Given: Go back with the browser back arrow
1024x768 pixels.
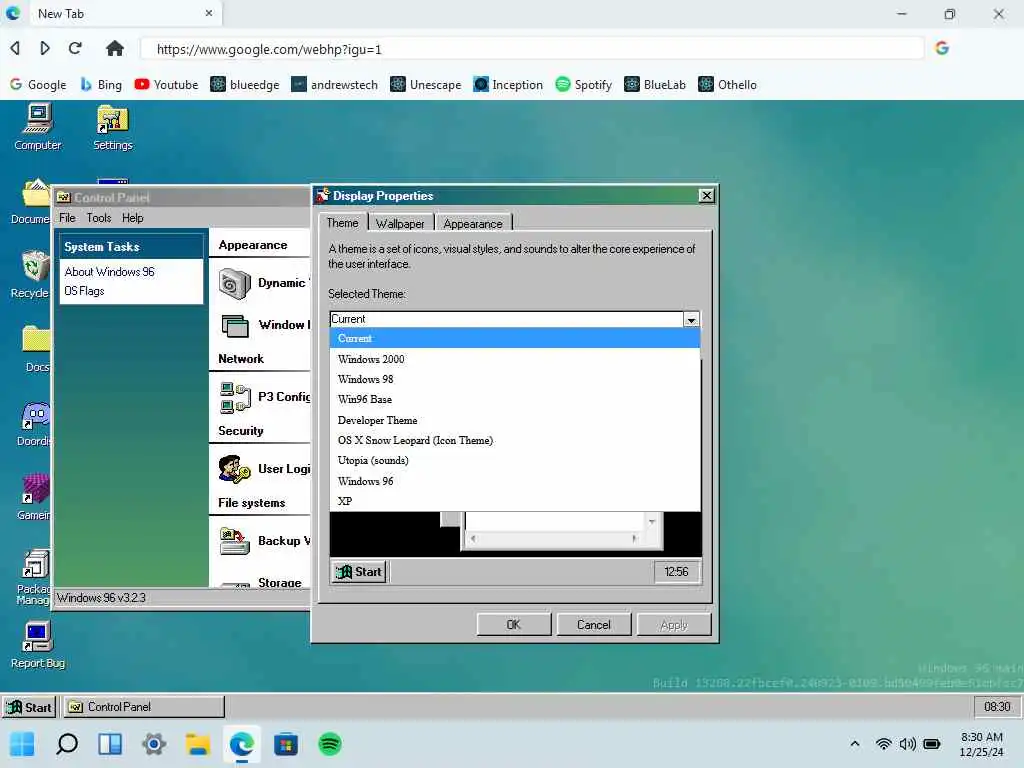Looking at the screenshot, I should pos(15,48).
